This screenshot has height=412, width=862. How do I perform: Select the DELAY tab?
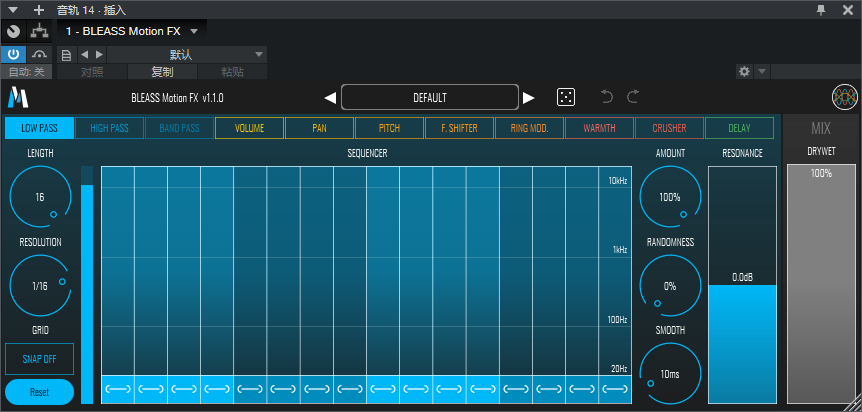tap(739, 128)
